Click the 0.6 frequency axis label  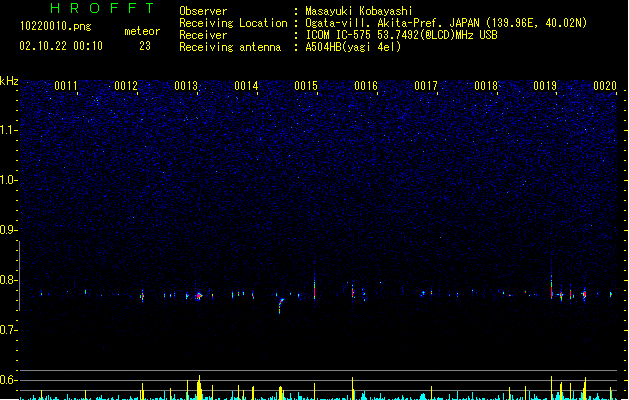[9, 380]
